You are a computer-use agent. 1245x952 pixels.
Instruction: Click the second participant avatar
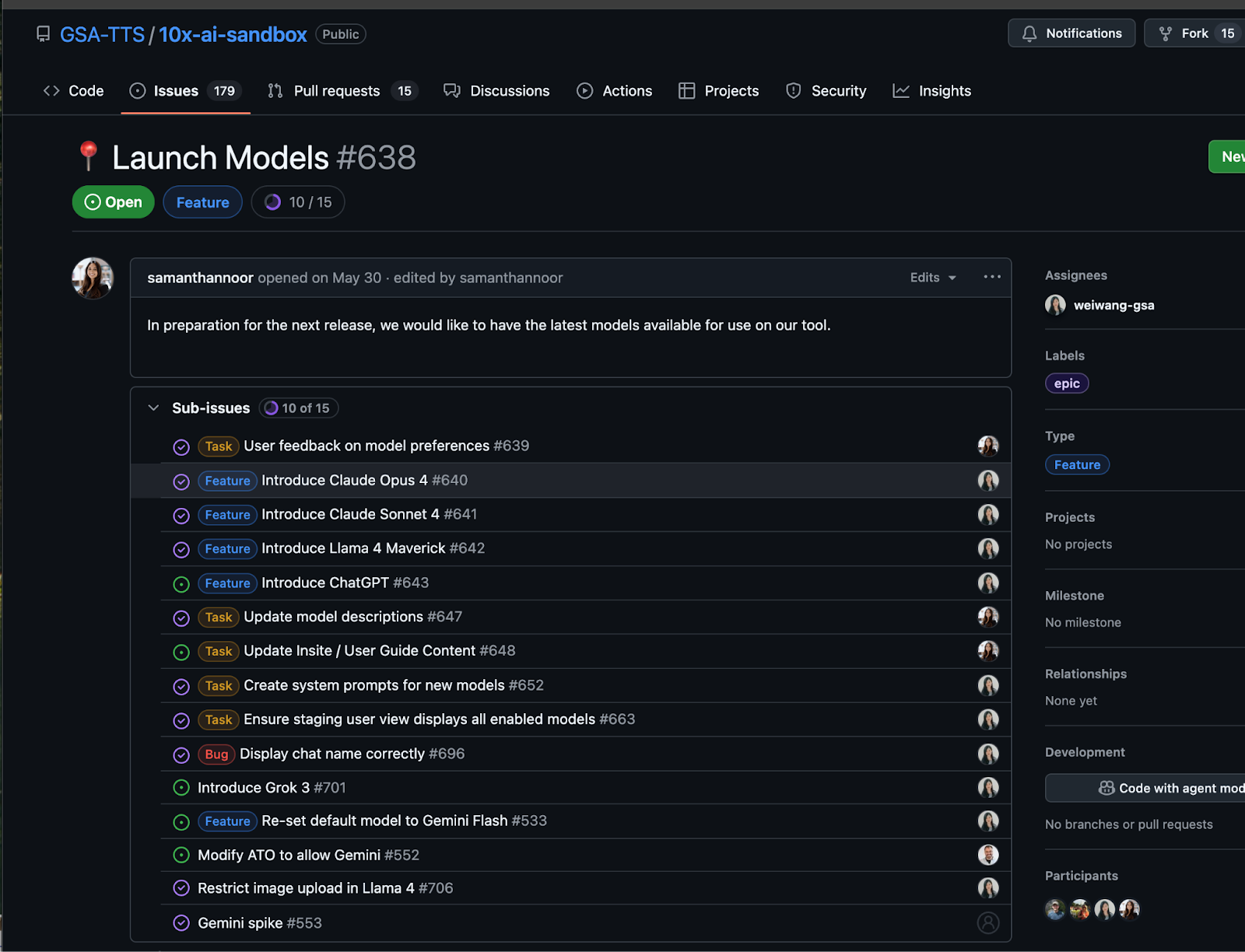tap(1080, 908)
